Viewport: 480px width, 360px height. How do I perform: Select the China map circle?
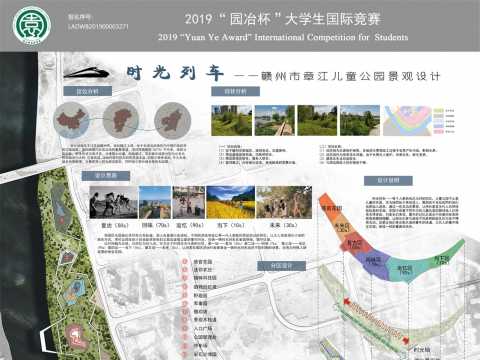click(71, 120)
